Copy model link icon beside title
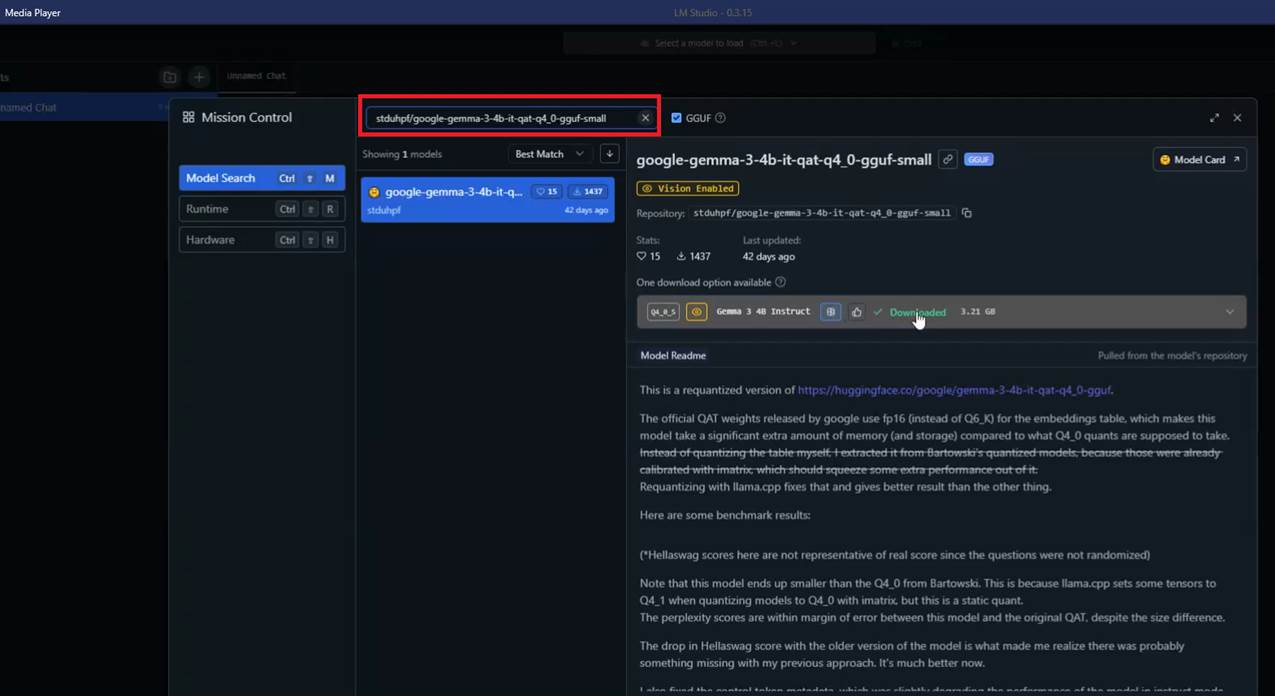This screenshot has width=1275, height=696. tap(947, 159)
